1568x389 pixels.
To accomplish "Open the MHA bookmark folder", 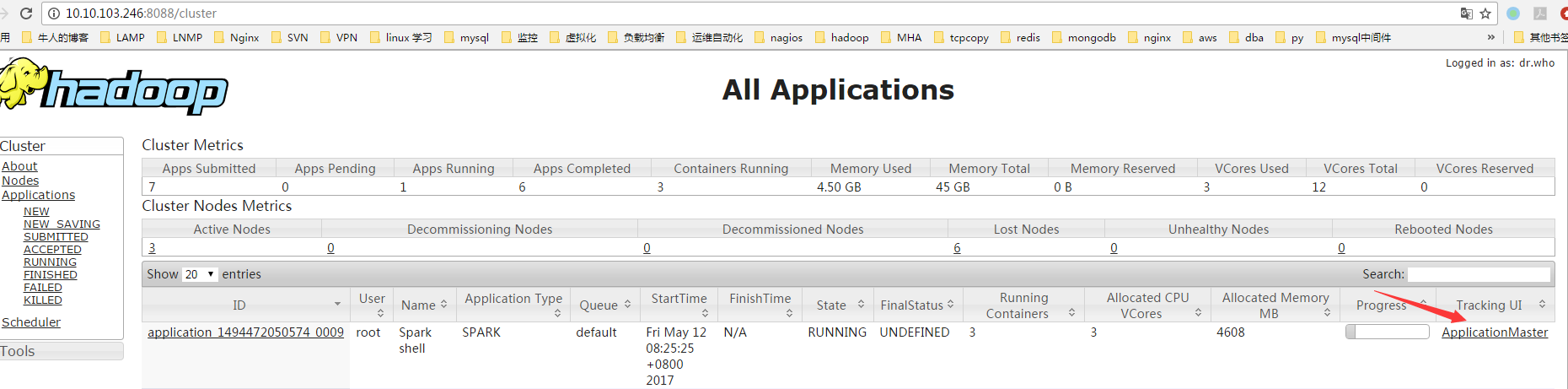I will [900, 37].
